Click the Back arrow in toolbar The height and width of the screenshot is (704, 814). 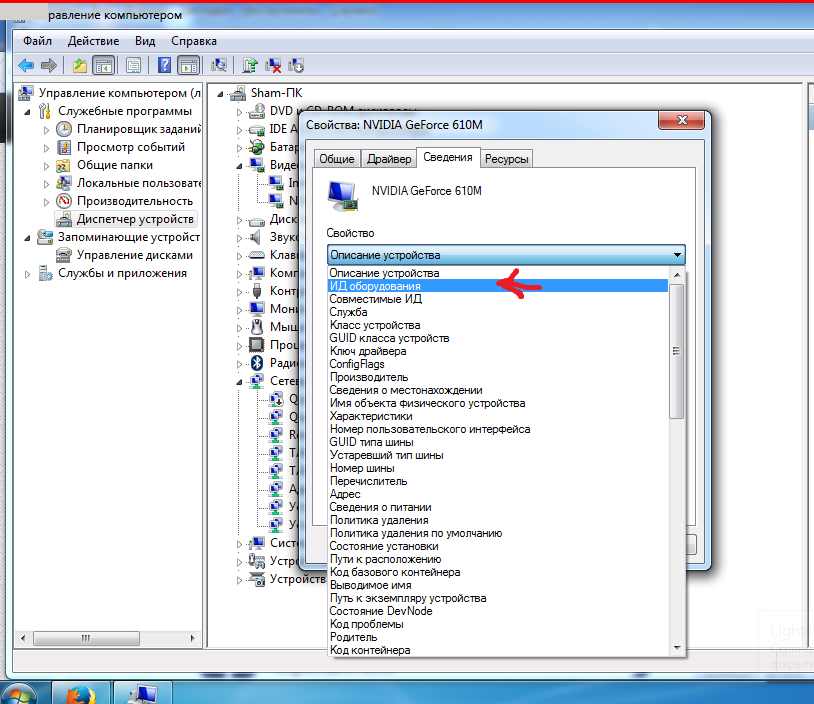[x=26, y=66]
